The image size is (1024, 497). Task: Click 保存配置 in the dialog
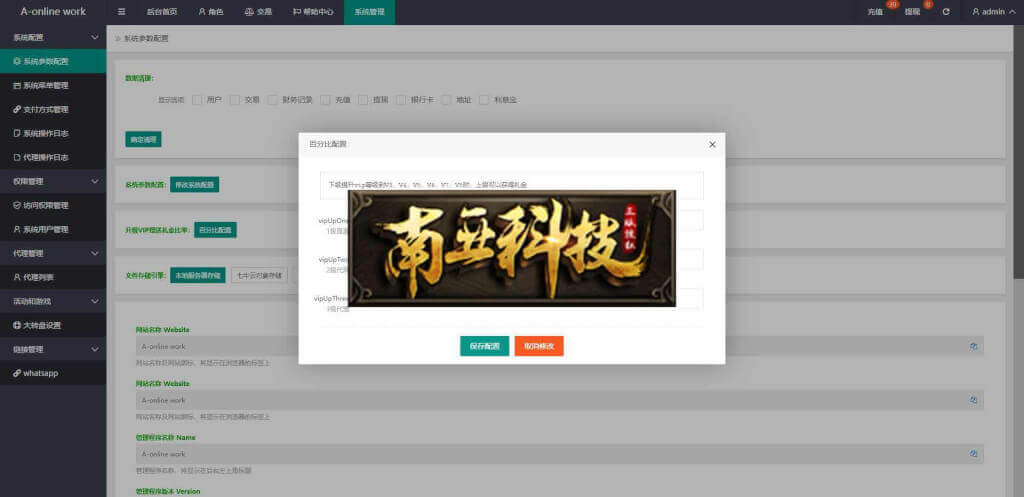point(485,346)
